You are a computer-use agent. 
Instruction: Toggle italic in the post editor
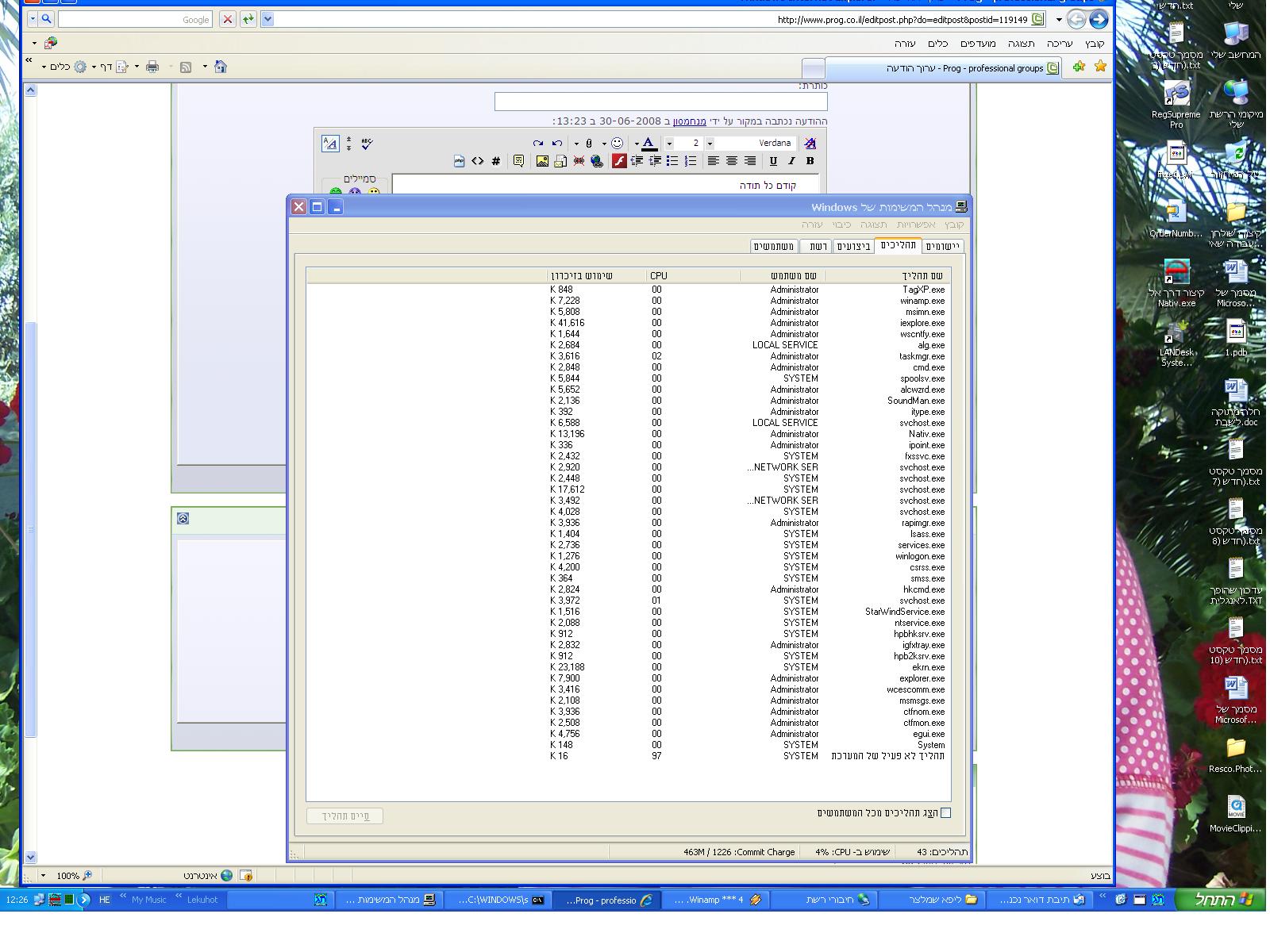point(791,161)
